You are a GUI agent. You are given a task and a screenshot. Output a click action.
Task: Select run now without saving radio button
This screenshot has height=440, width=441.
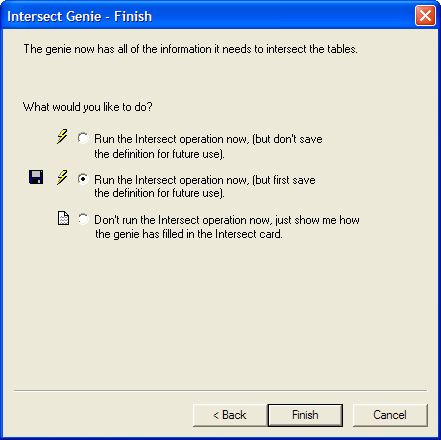coord(83,138)
